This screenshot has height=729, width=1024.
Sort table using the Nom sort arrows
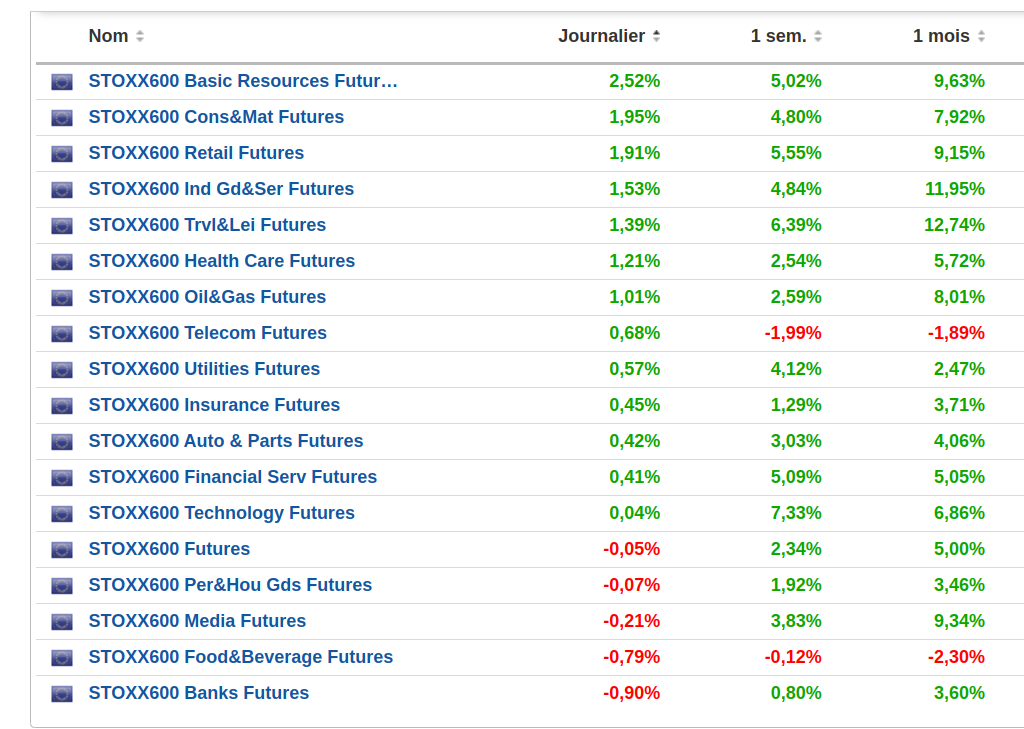[140, 36]
